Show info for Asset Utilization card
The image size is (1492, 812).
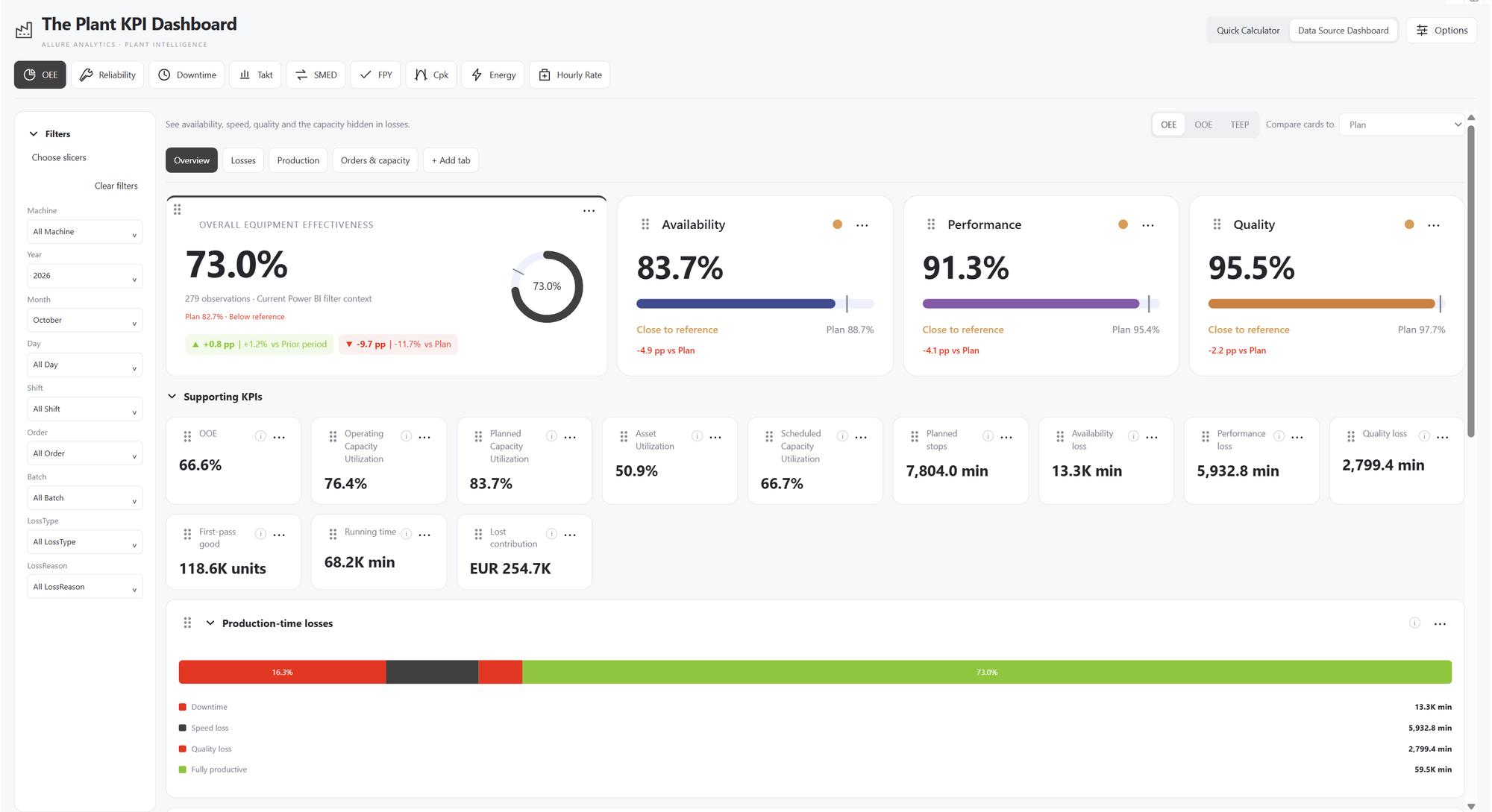[697, 436]
